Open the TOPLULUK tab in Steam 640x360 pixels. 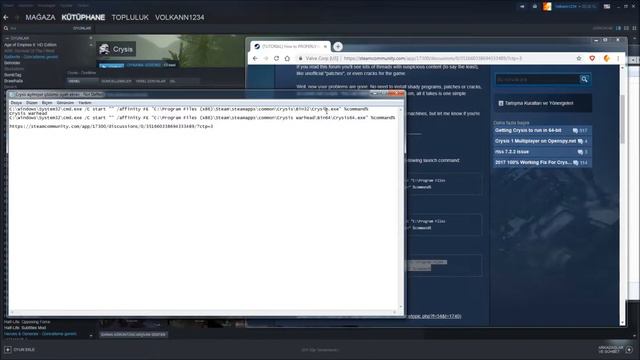point(130,18)
